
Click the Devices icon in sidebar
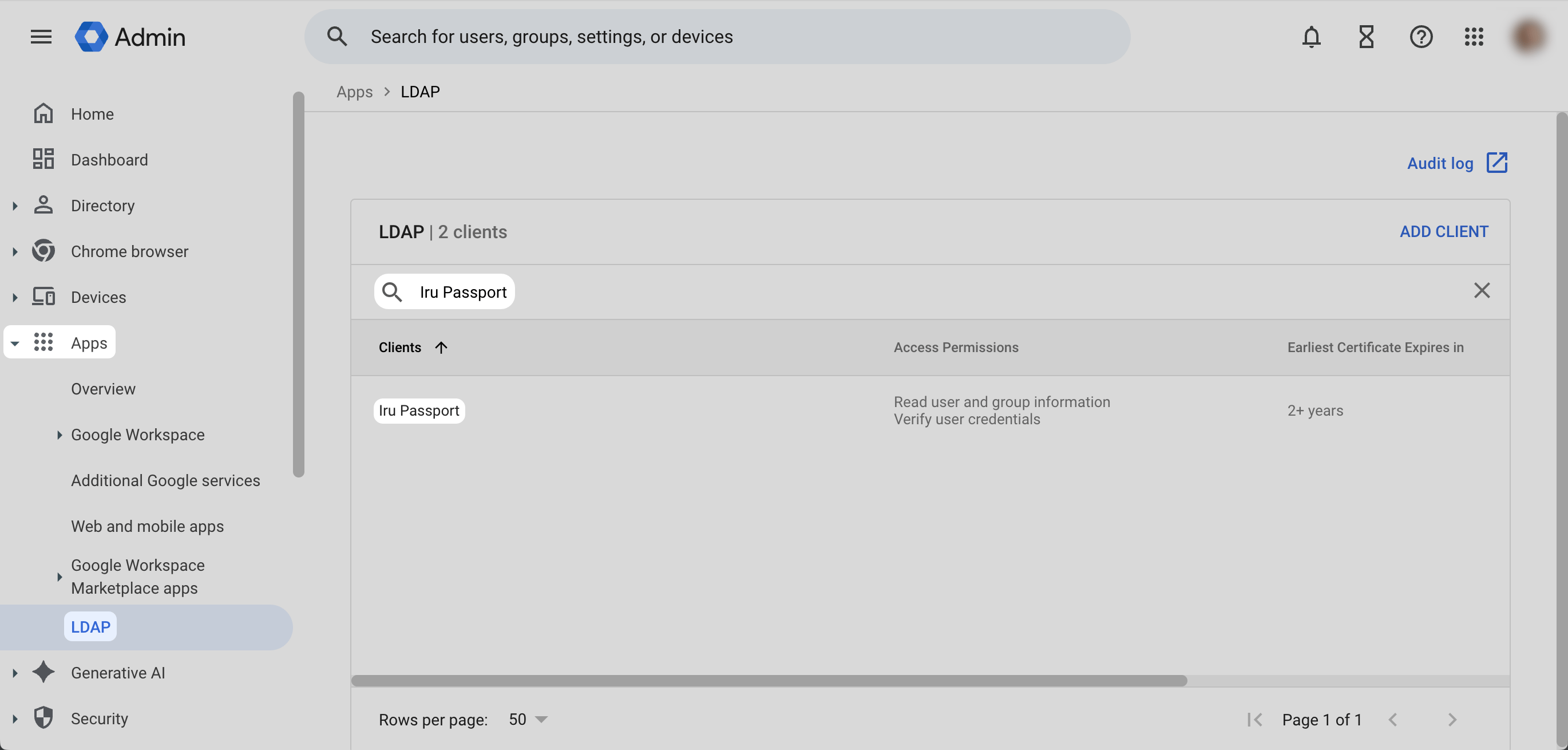point(43,297)
